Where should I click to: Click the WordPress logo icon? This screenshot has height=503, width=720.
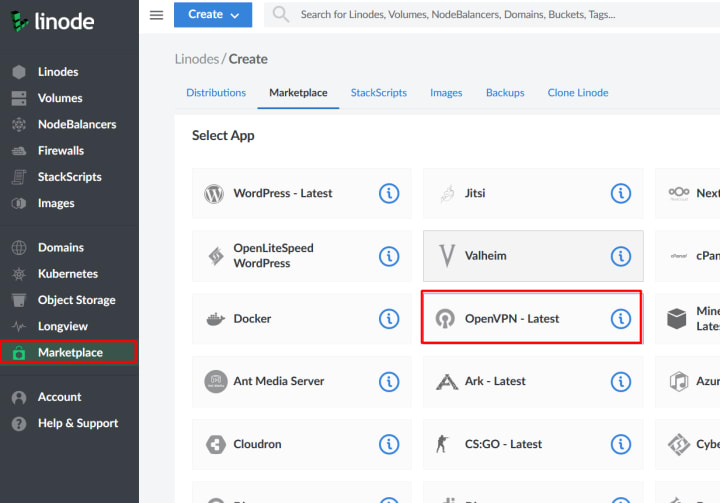click(214, 194)
